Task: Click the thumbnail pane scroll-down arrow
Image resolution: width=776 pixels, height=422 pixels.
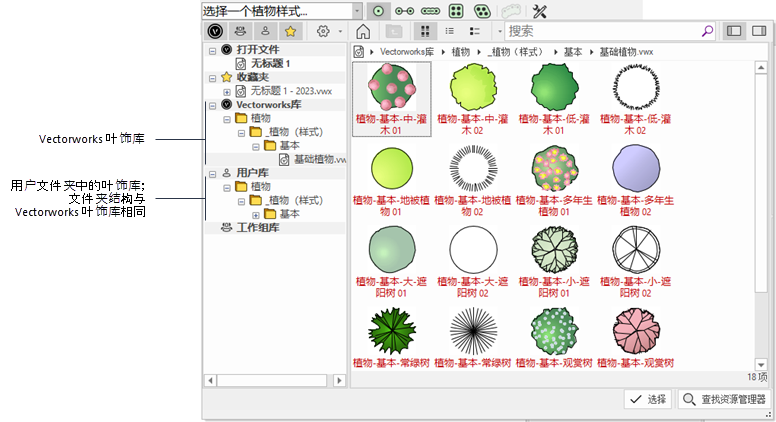Action: click(761, 364)
